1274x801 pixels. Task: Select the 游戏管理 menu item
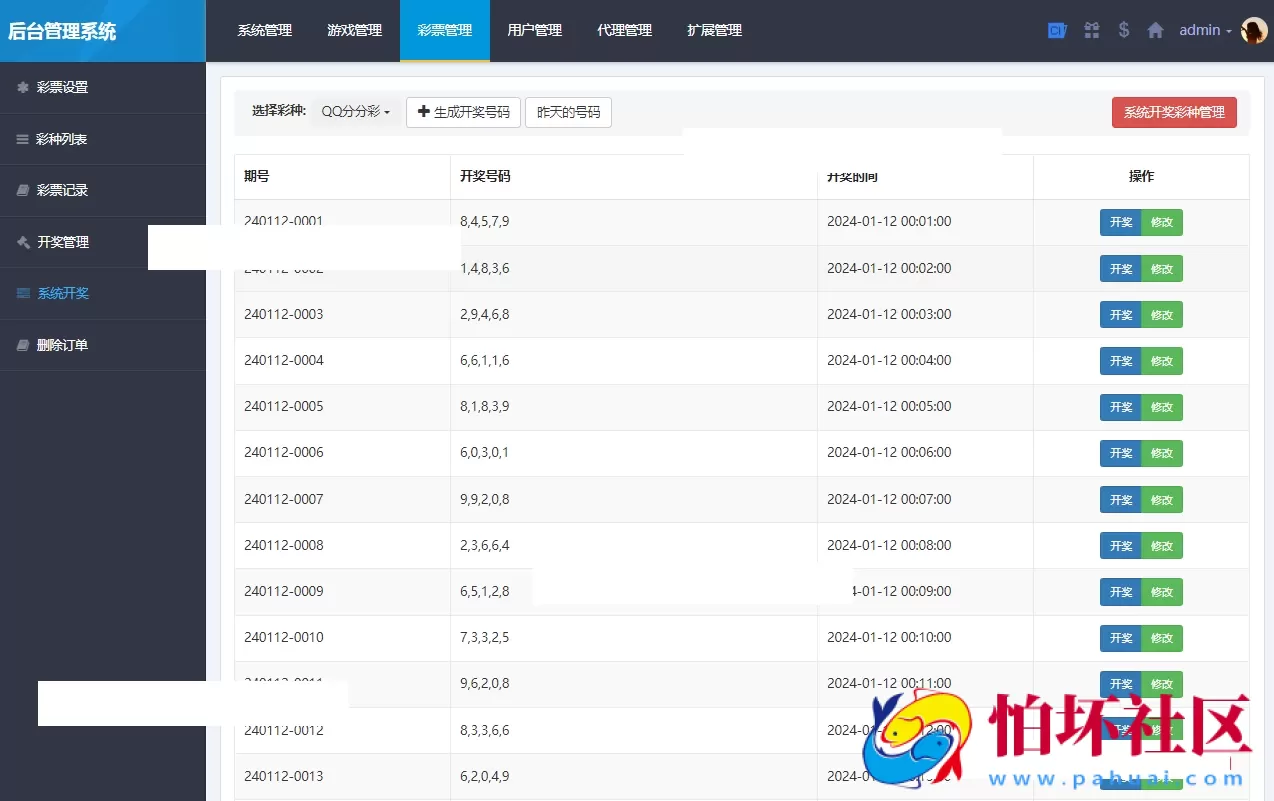(354, 30)
